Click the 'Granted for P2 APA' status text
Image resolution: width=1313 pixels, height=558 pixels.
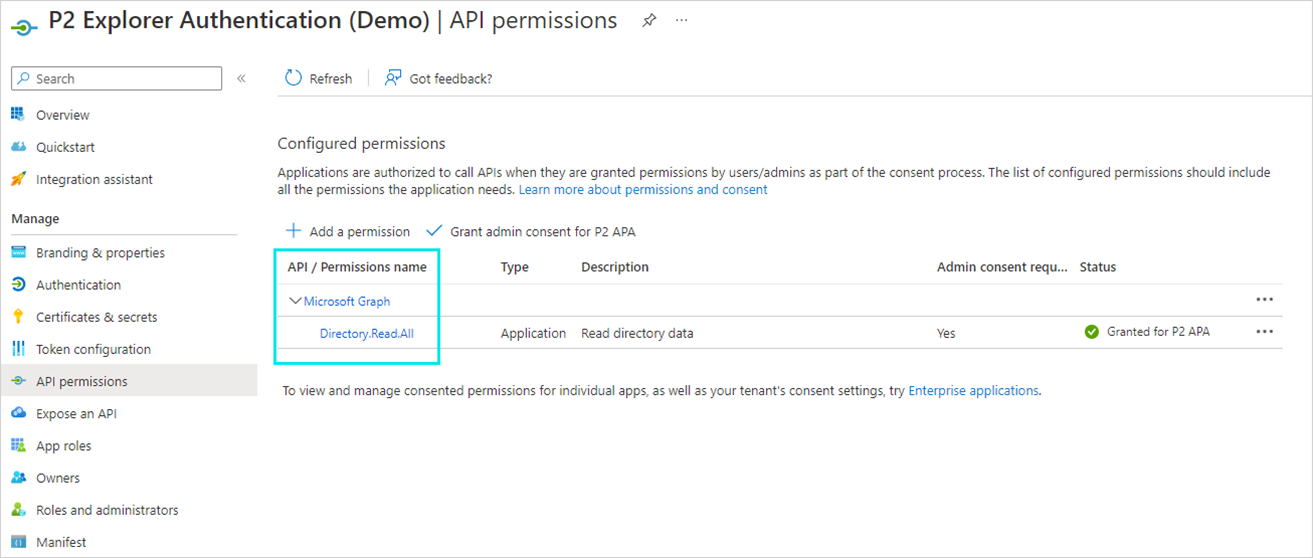pyautogui.click(x=1158, y=332)
